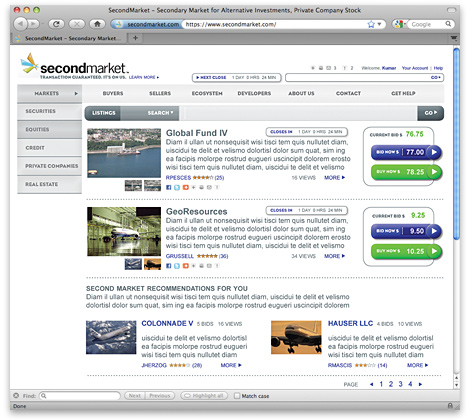This screenshot has width=470, height=420.
Task: Click play arrow on 10.25 buy button
Action: (x=434, y=251)
